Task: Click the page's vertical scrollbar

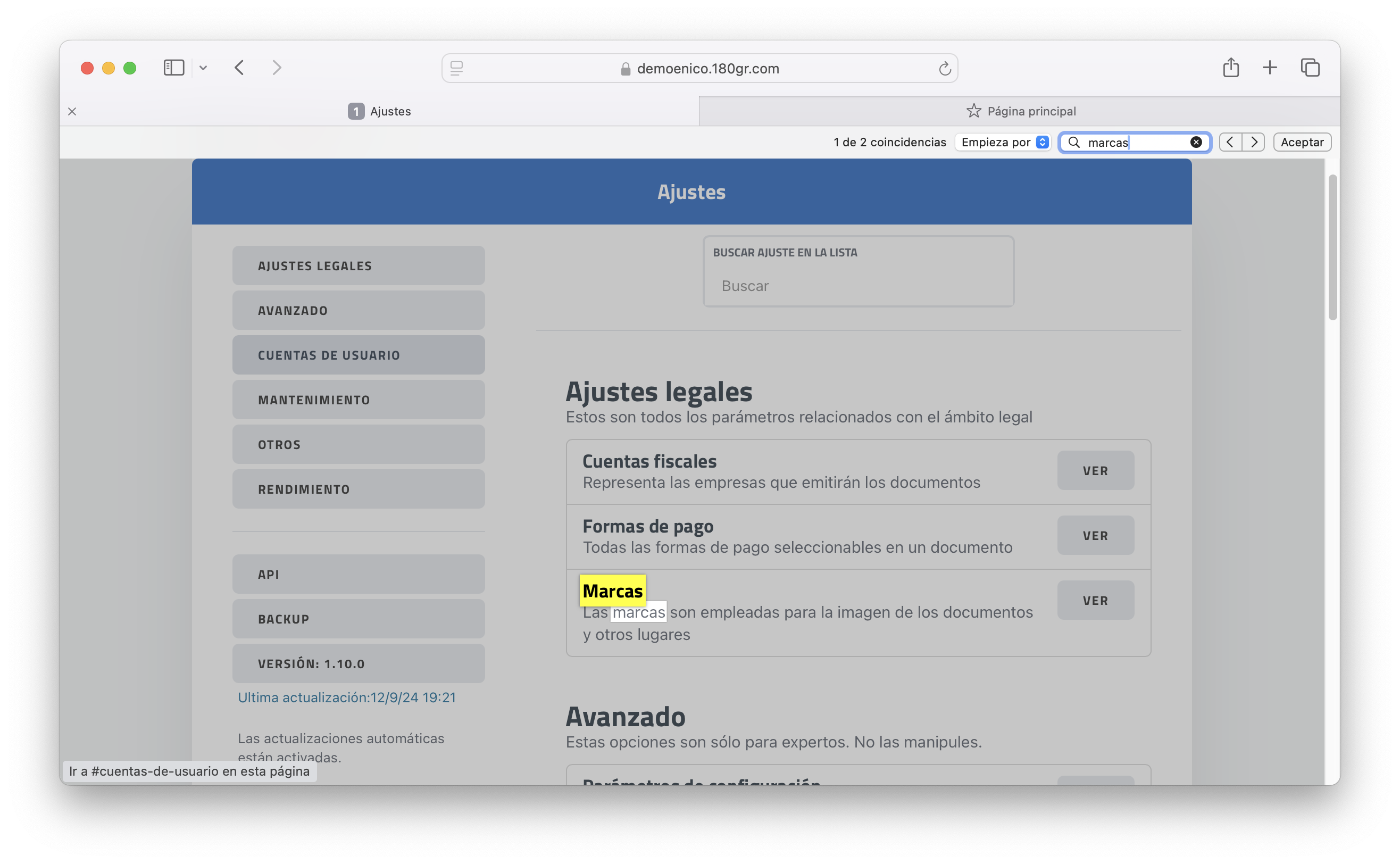Action: tap(1332, 247)
